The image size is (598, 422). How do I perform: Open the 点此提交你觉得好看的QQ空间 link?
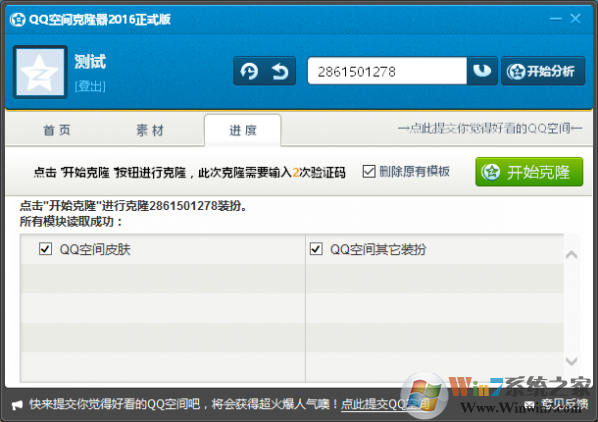[x=490, y=128]
